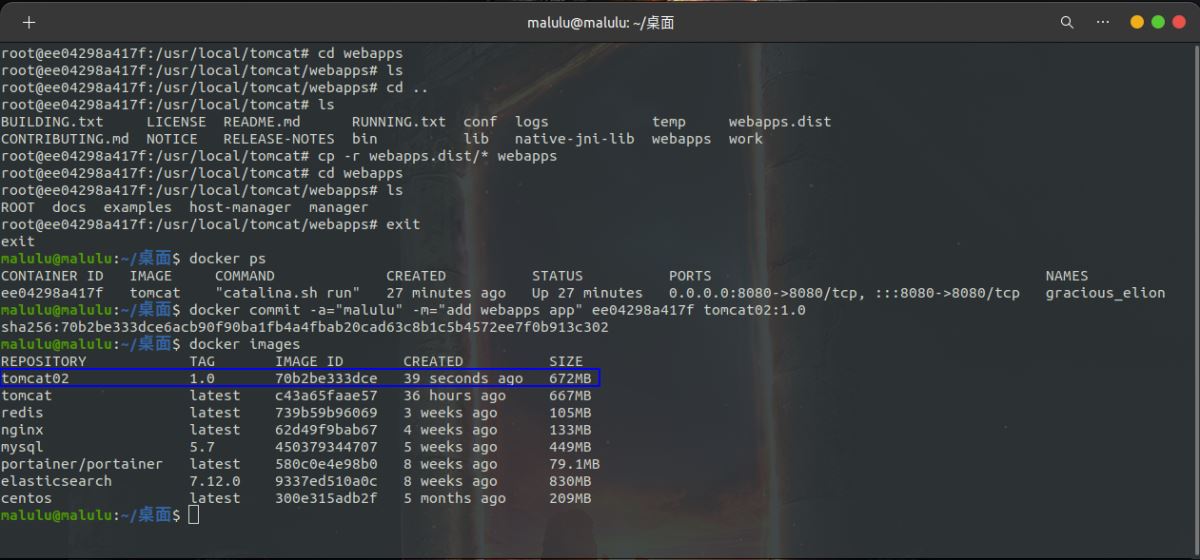
Task: Click the IMAGE ID column header
Action: click(x=309, y=361)
